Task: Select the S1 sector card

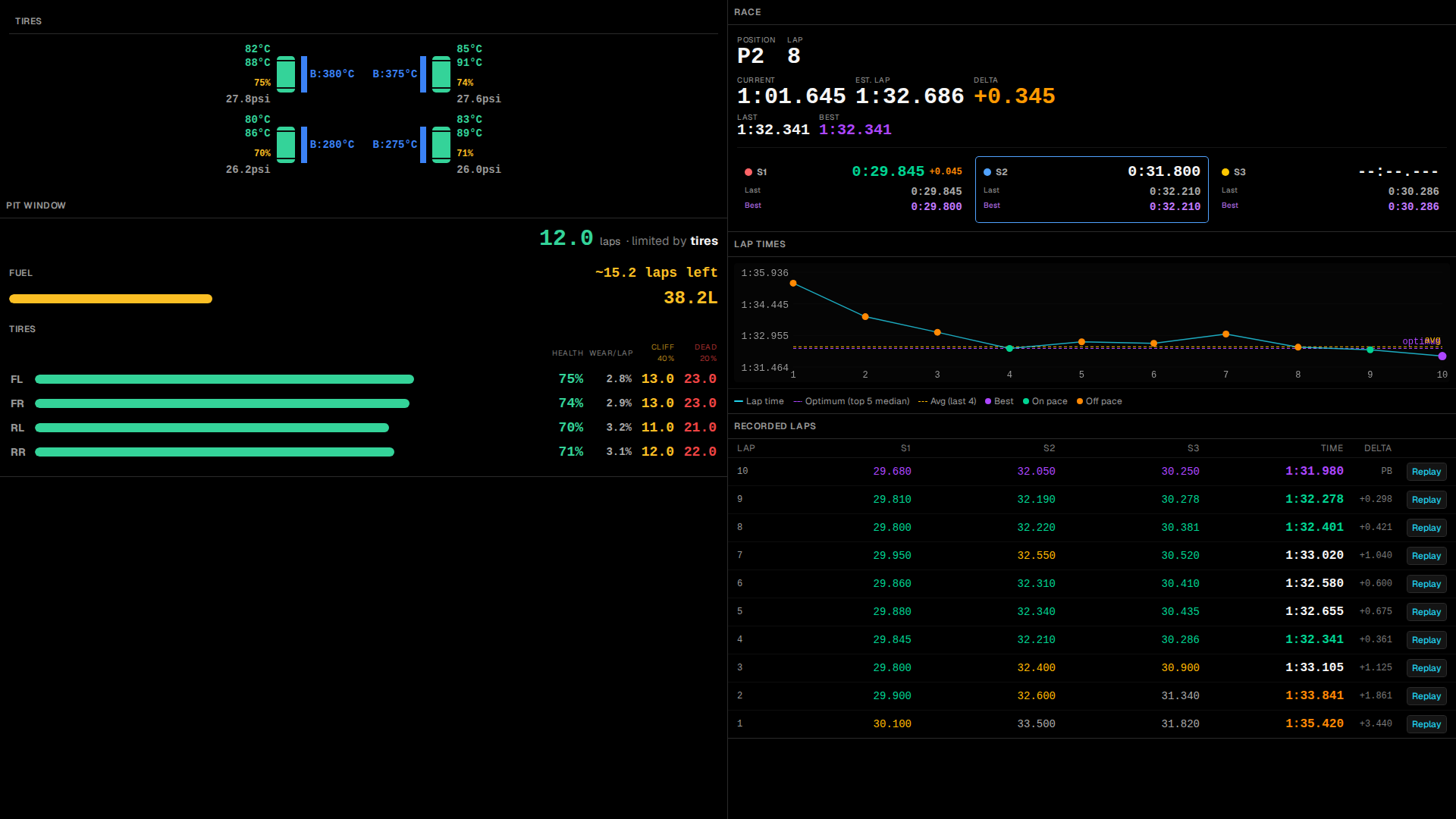Action: click(853, 190)
